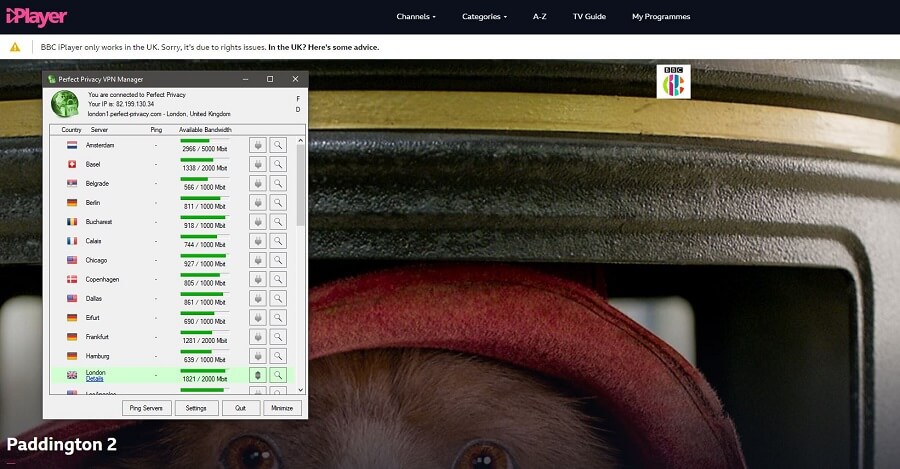The width and height of the screenshot is (900, 469).
Task: Open Belgrade server details magnifier
Action: pos(278,184)
